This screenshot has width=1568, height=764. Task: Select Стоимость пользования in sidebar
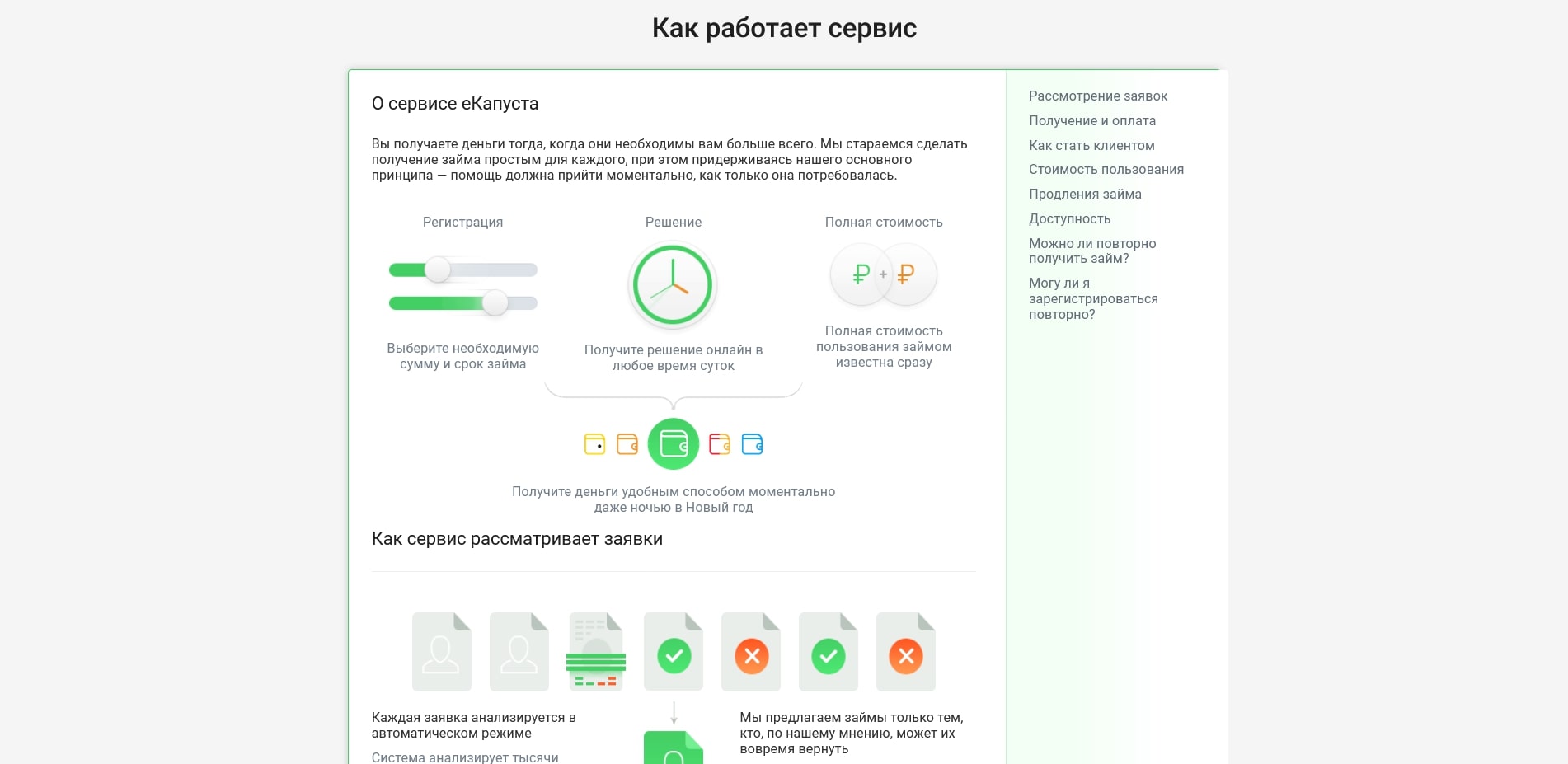tap(1106, 169)
